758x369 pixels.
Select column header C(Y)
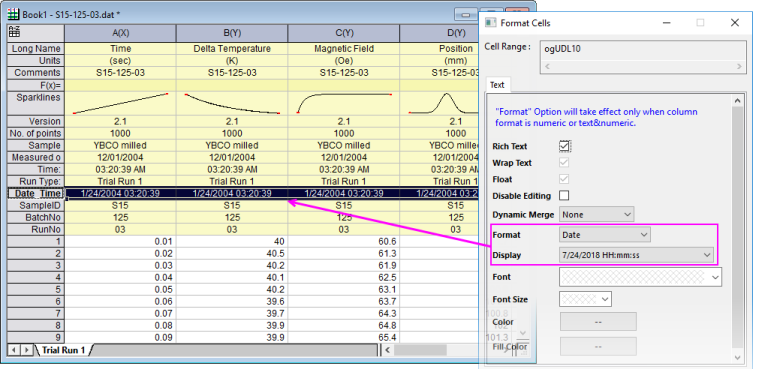344,33
